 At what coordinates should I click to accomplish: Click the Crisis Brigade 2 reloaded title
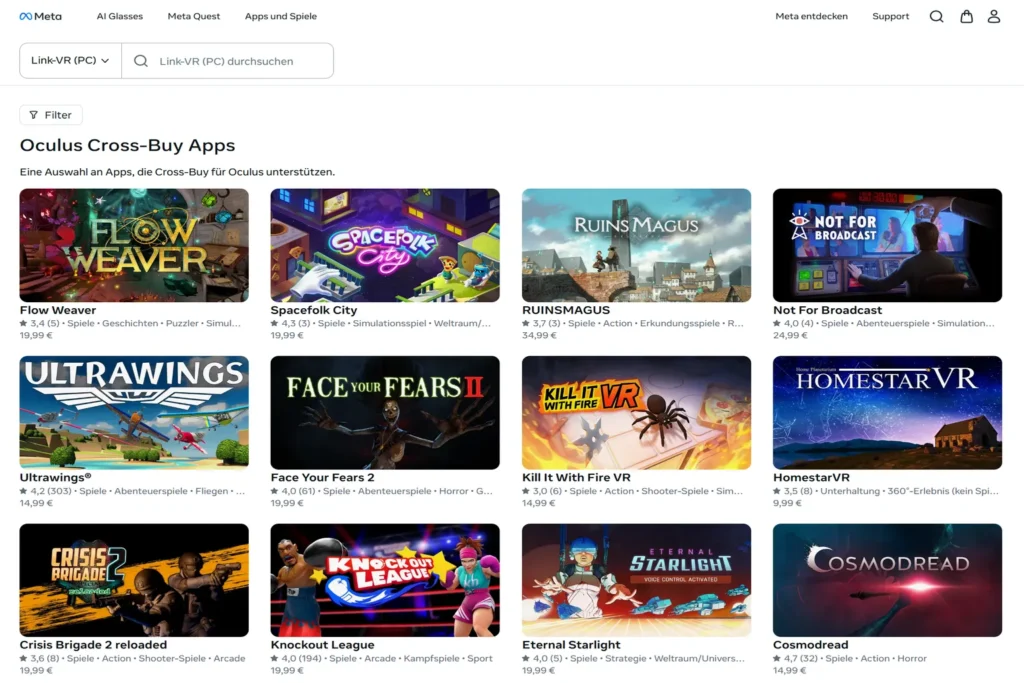coord(93,644)
